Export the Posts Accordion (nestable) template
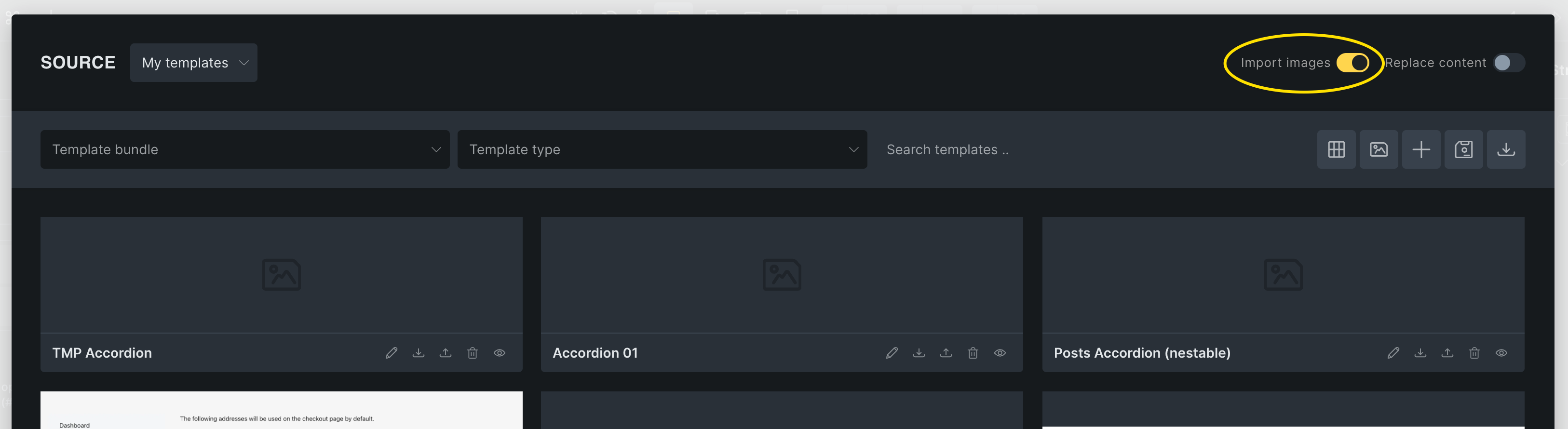Screen dimensions: 1568x429 click(1447, 353)
